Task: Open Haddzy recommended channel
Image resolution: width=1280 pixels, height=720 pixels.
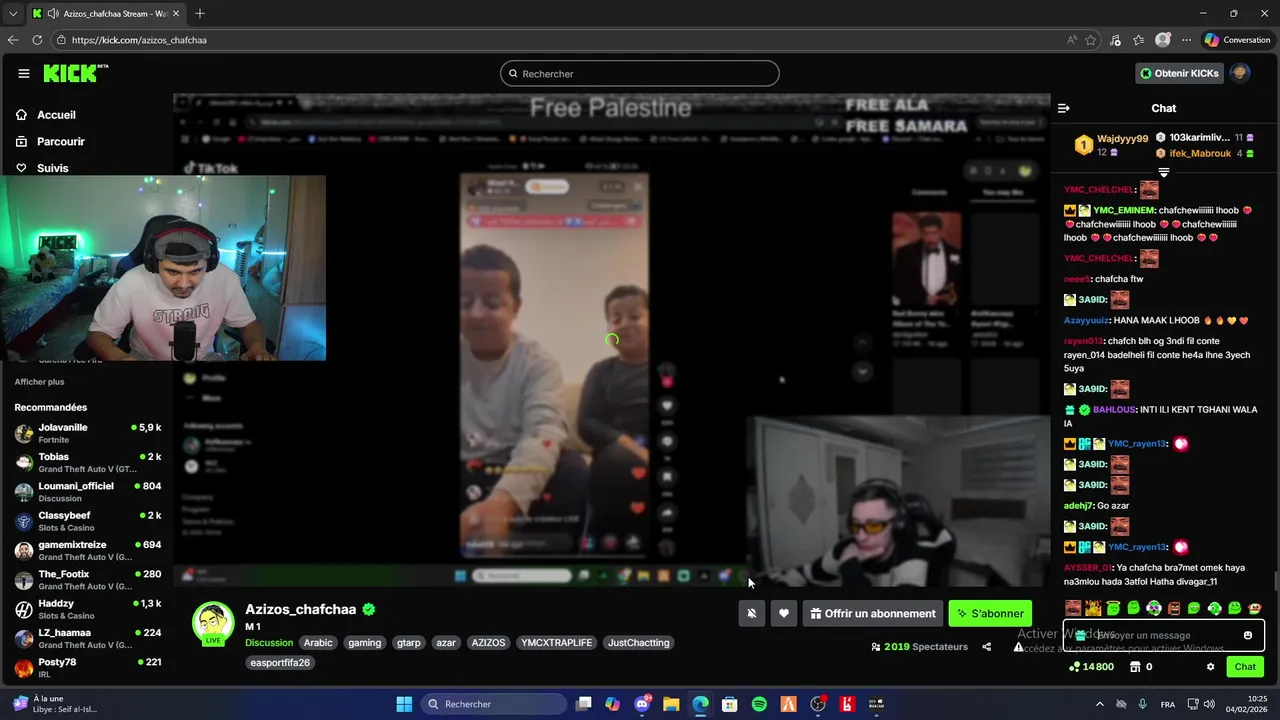Action: coord(88,609)
